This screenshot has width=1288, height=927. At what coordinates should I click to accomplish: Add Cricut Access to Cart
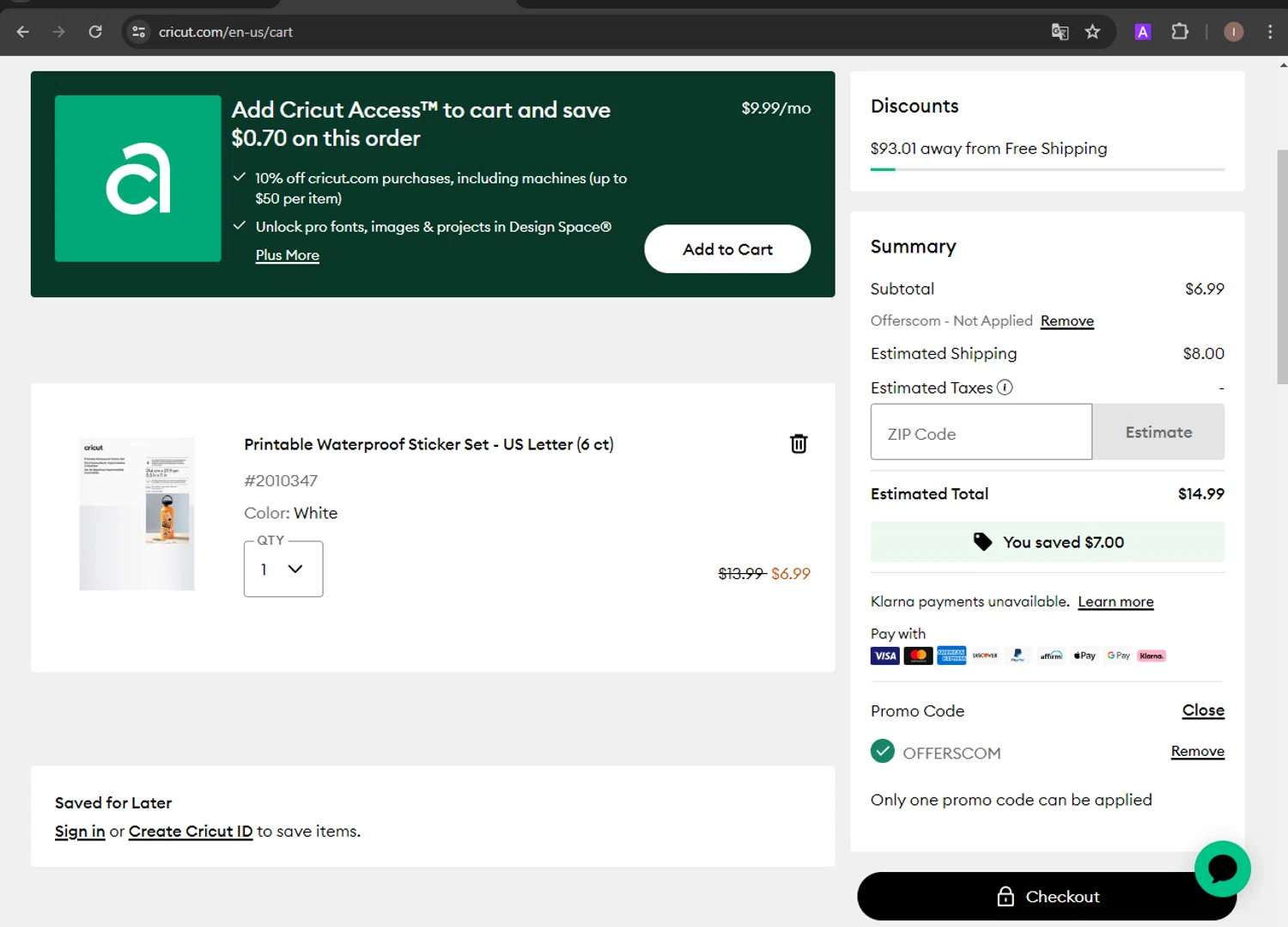click(x=727, y=249)
